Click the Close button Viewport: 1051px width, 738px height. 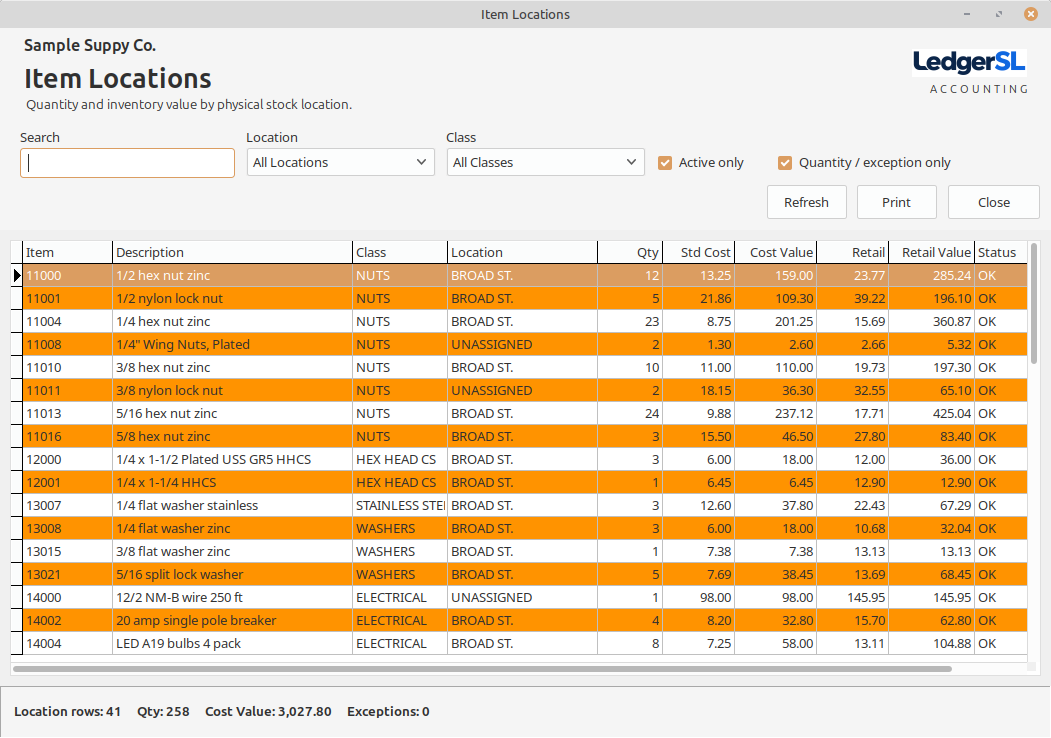(993, 202)
